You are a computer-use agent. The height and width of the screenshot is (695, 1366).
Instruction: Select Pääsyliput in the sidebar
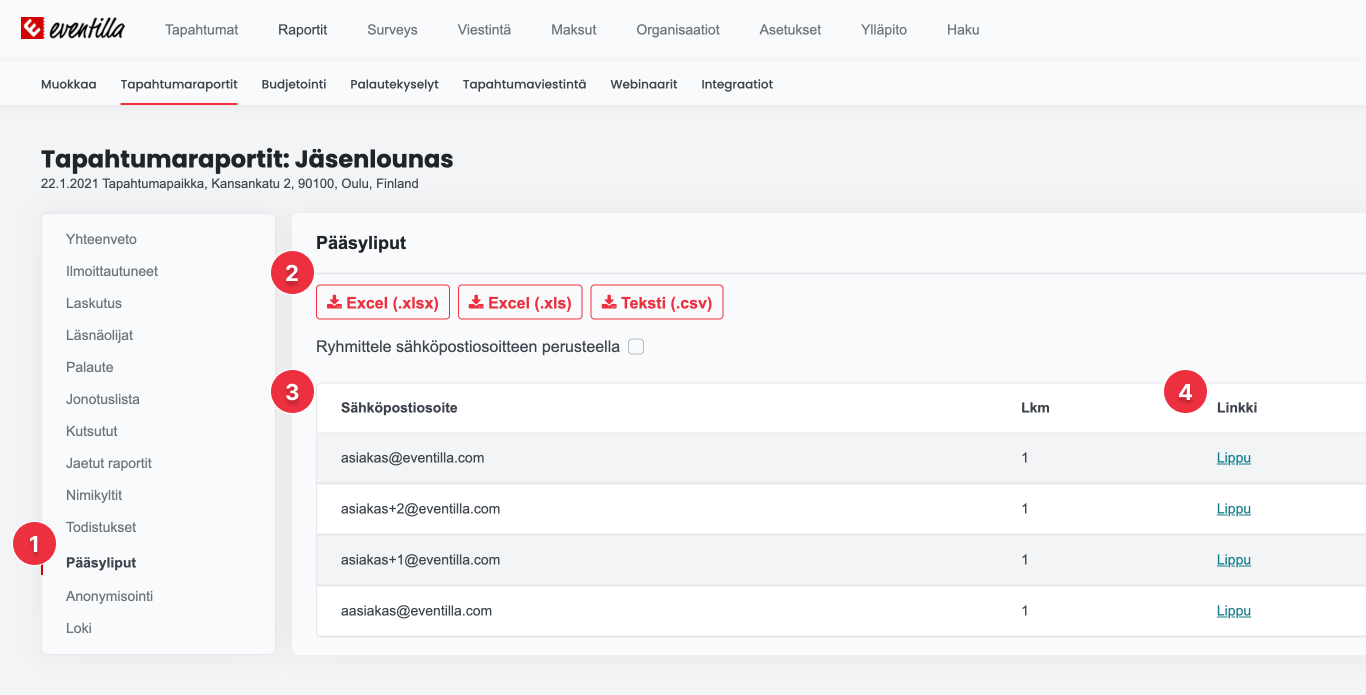101,562
